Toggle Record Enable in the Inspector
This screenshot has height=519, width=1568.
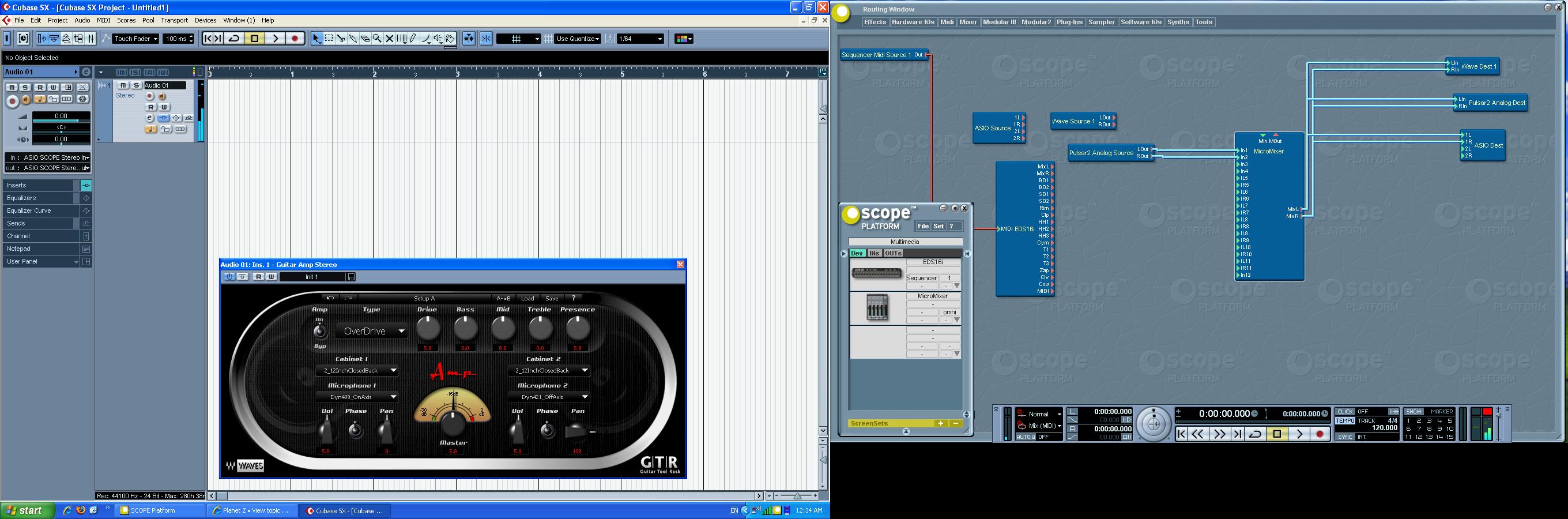12,101
